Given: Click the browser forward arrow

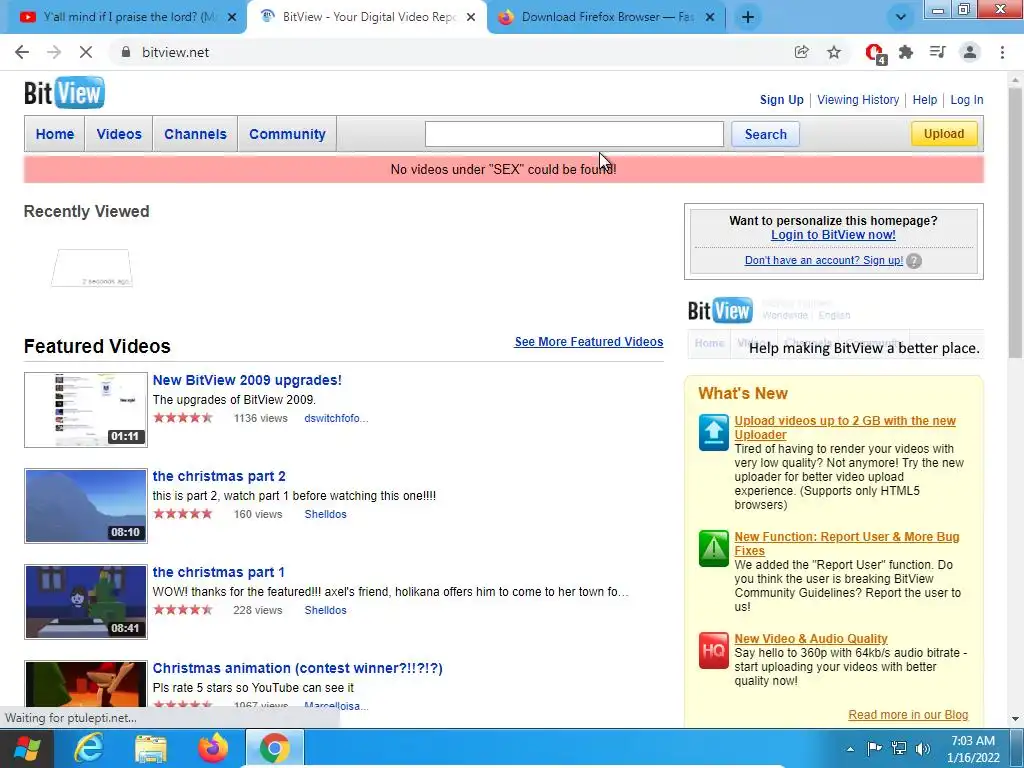Looking at the screenshot, I should (54, 52).
